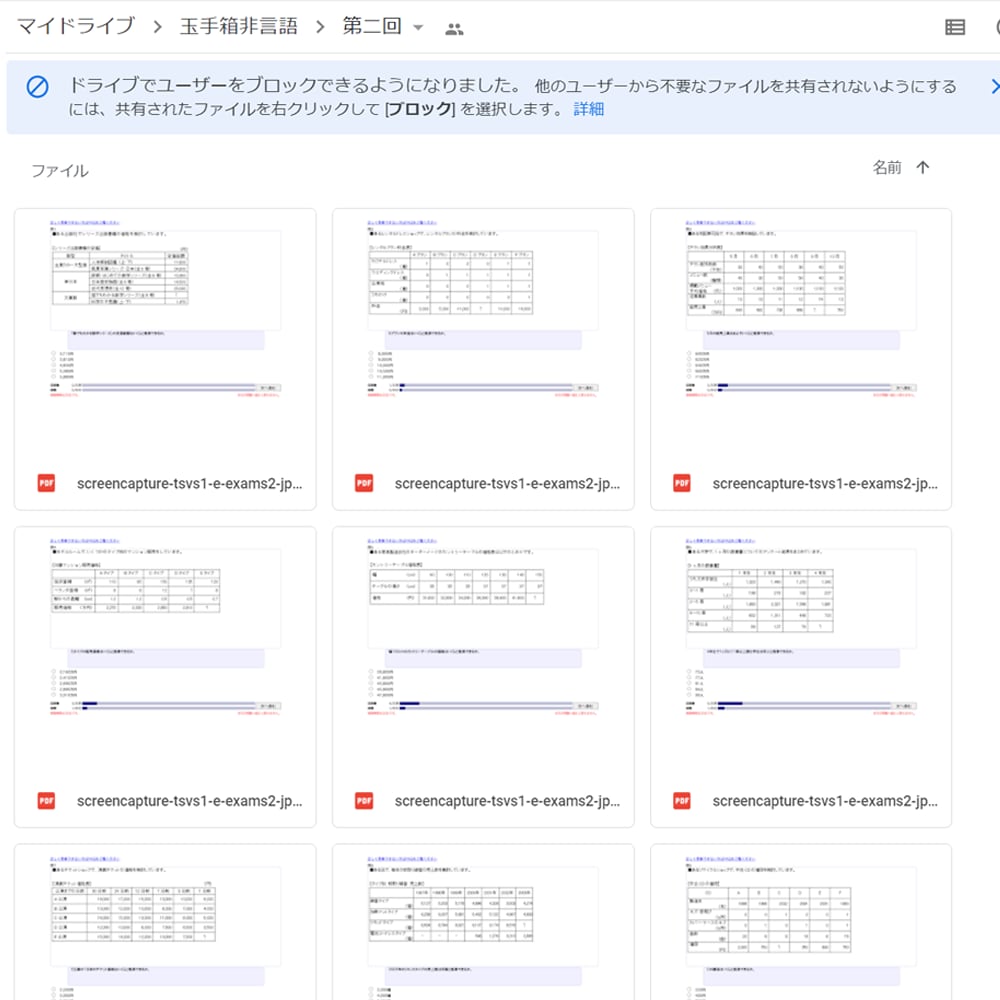Click PDF icon of second-row left file
This screenshot has height=1000, width=1000.
pyautogui.click(x=46, y=801)
